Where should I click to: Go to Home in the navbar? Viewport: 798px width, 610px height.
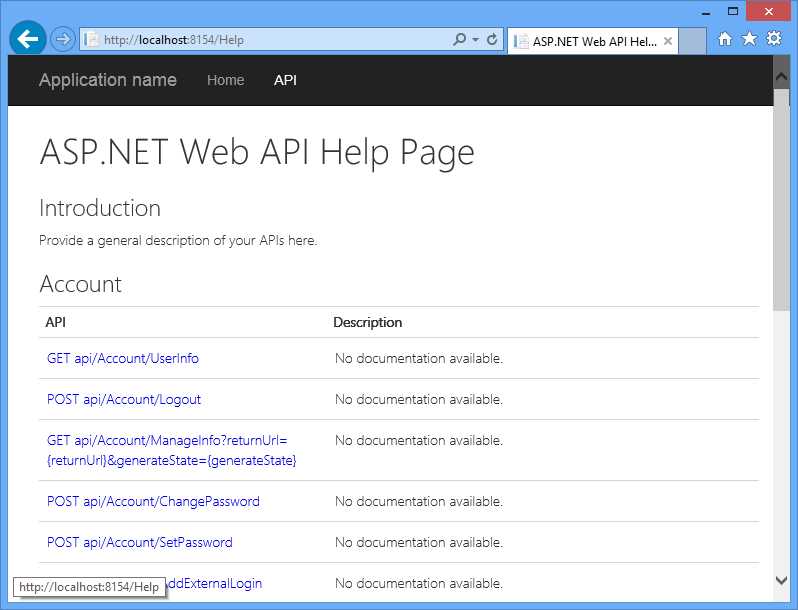pyautogui.click(x=225, y=80)
